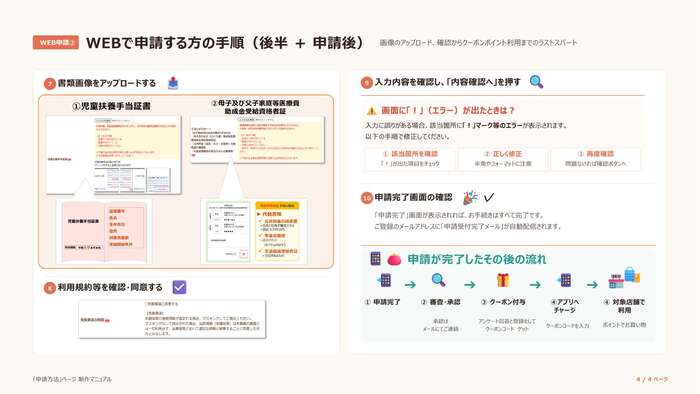Click the text mentioning 申請受付完了メール
Image resolution: width=700 pixels, height=394 pixels.
[467, 226]
